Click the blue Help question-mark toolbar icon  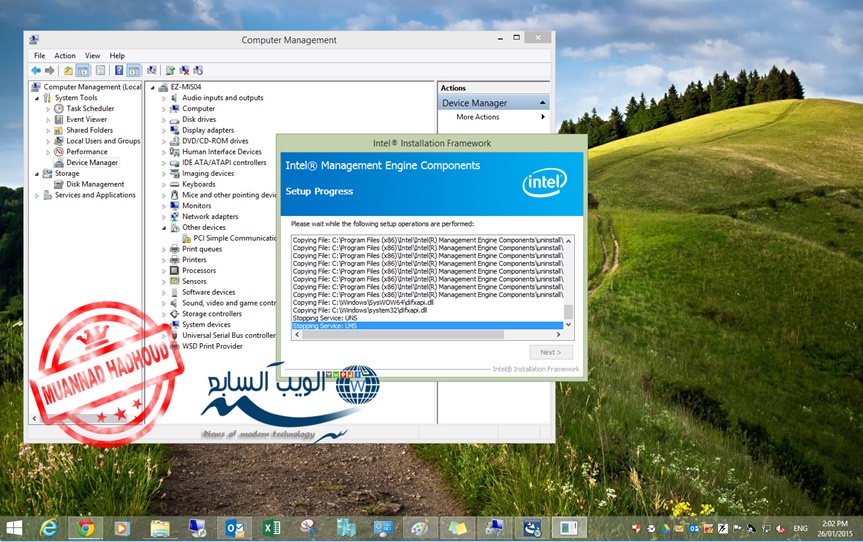[119, 70]
